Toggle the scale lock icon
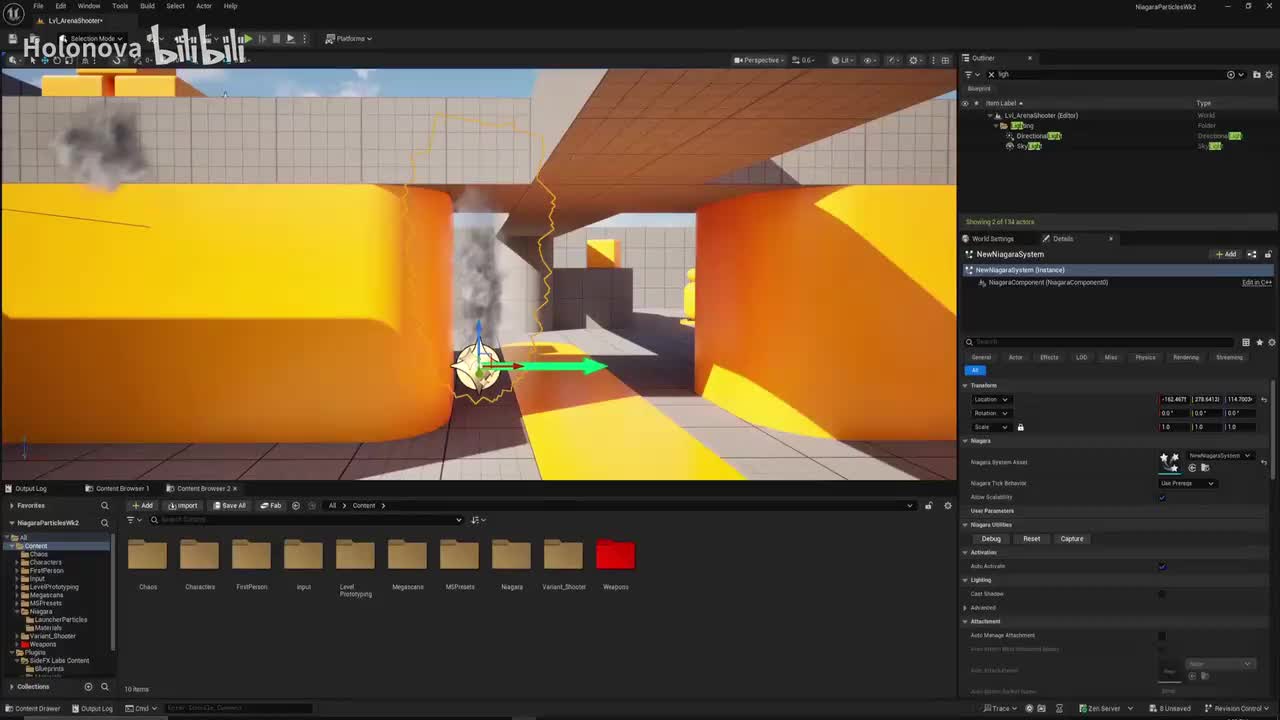Viewport: 1280px width, 720px height. coord(1020,427)
